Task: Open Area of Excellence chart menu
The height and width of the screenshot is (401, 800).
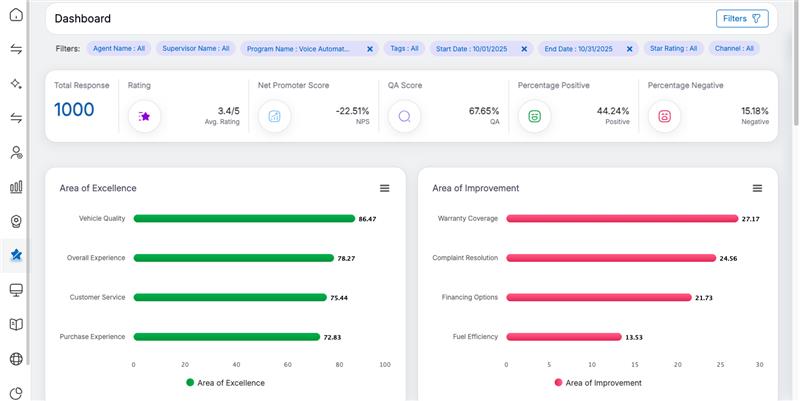Action: 384,188
